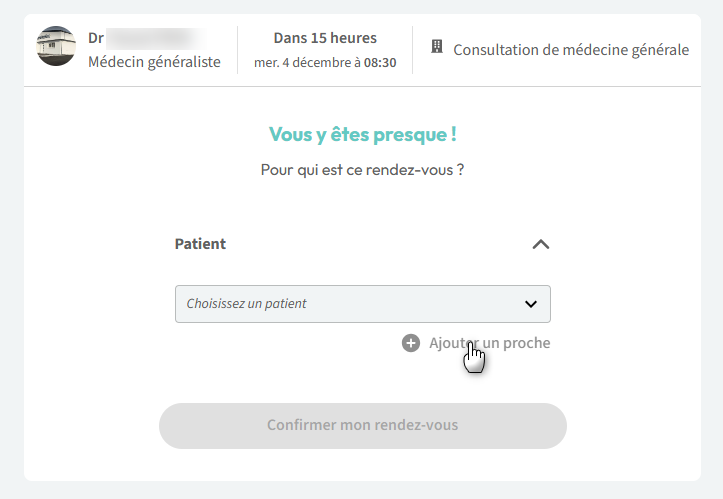723x499 pixels.
Task: Click "Consultation de médecine générale" label
Action: [x=570, y=49]
